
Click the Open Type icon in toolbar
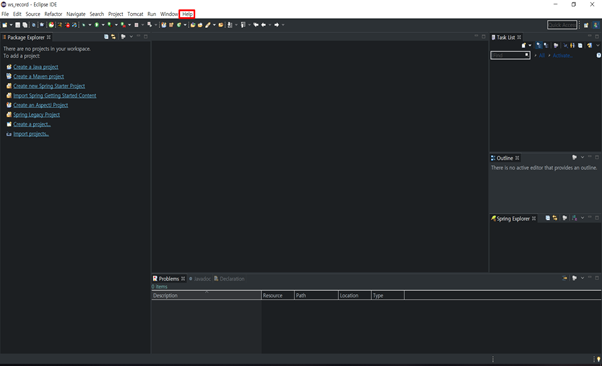pos(193,25)
